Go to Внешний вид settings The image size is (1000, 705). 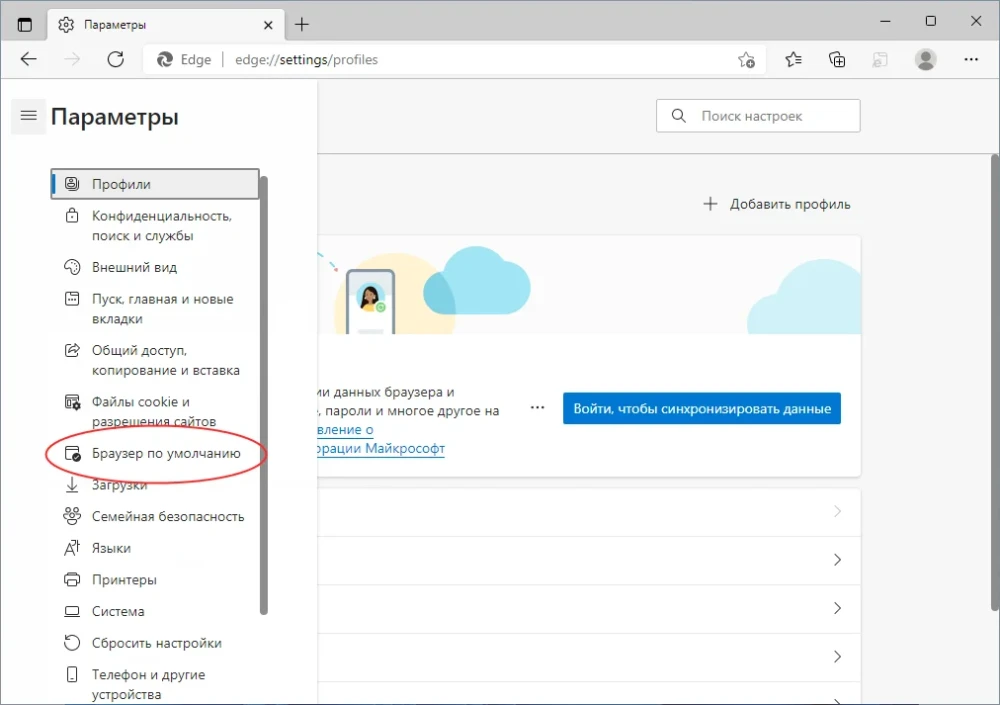click(134, 267)
